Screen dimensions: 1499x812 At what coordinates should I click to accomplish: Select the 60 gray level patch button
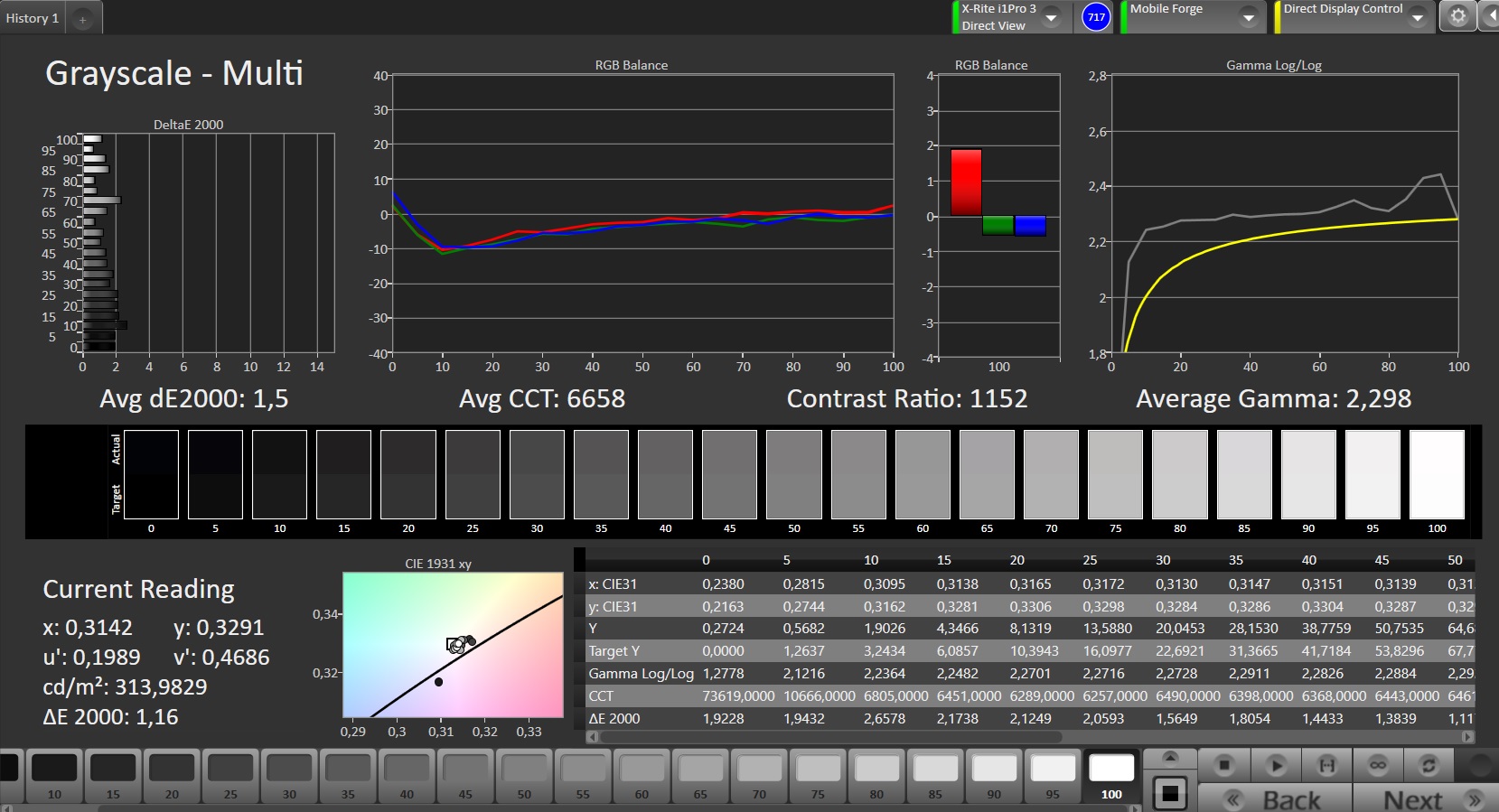pyautogui.click(x=642, y=777)
